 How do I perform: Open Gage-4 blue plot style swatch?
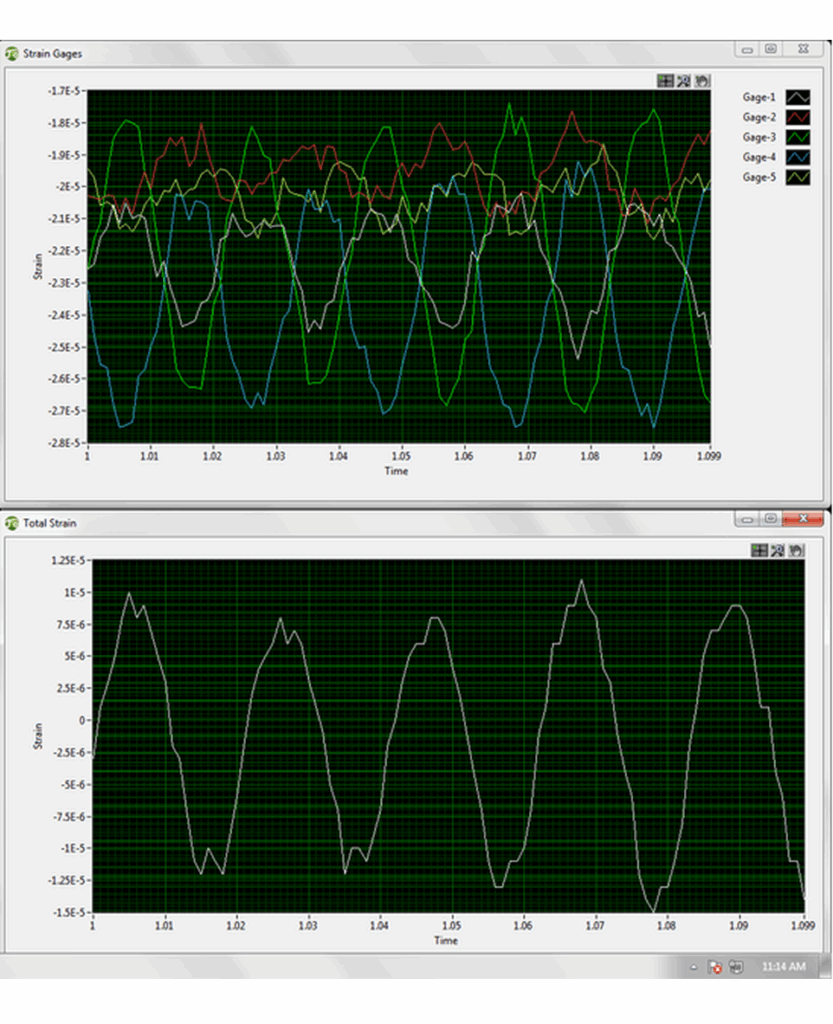798,157
